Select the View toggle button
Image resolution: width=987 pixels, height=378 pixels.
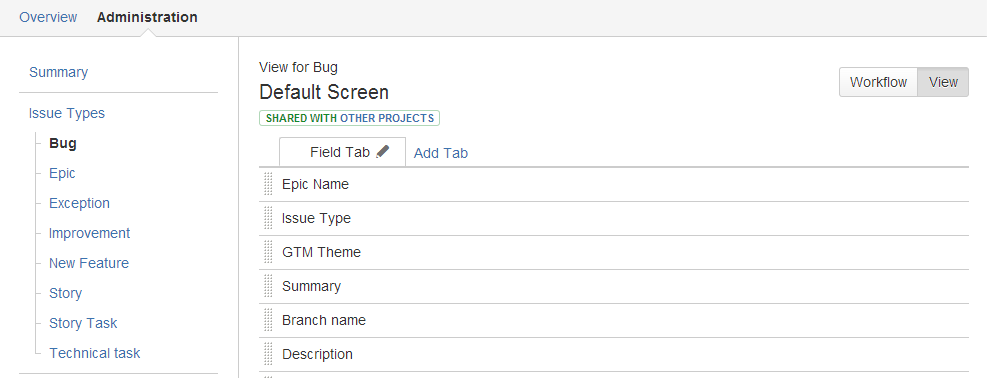point(943,82)
